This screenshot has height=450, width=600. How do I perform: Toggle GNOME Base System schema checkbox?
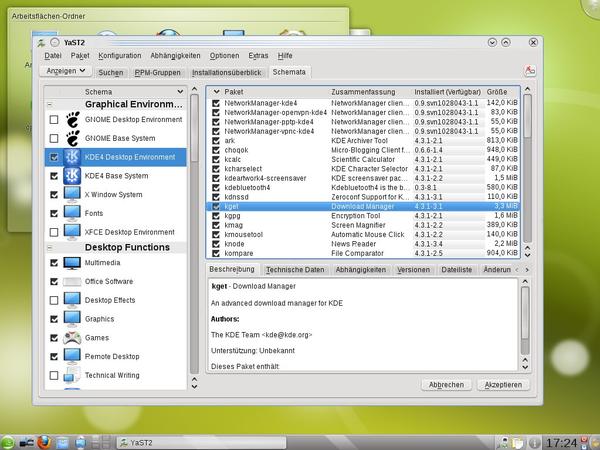pos(54,139)
